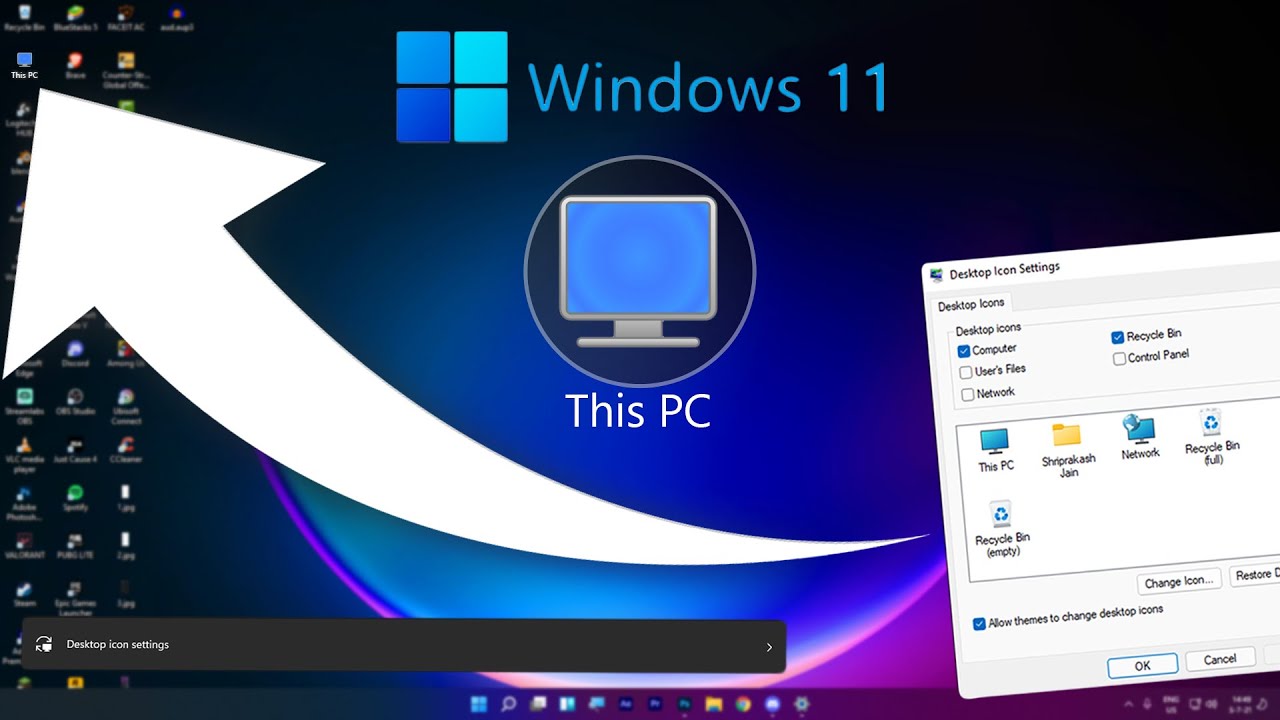Open the volume control in system tray

pos(1211,704)
